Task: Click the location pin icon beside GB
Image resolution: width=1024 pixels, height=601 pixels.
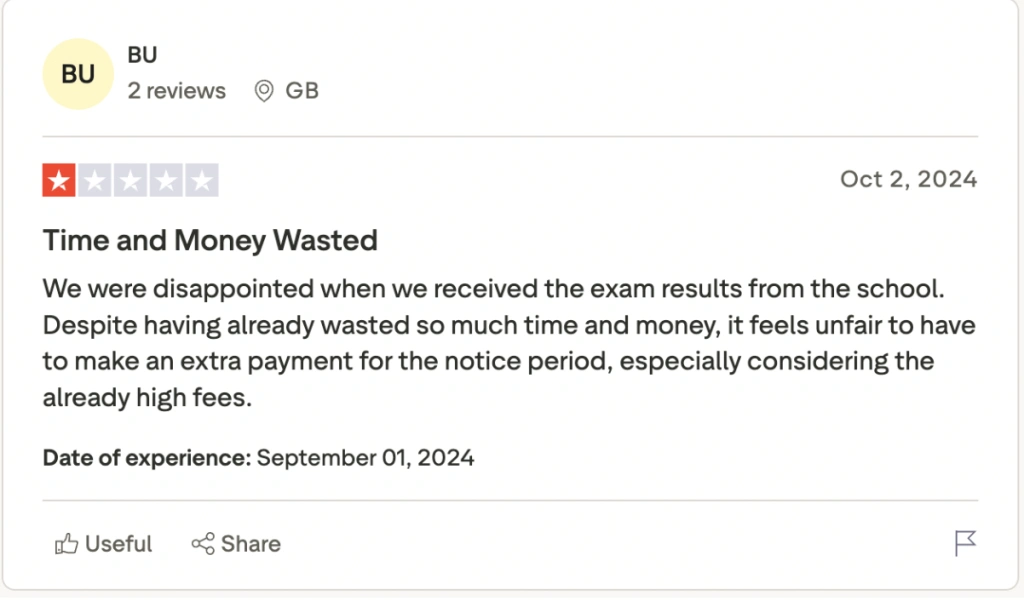Action: coord(264,91)
